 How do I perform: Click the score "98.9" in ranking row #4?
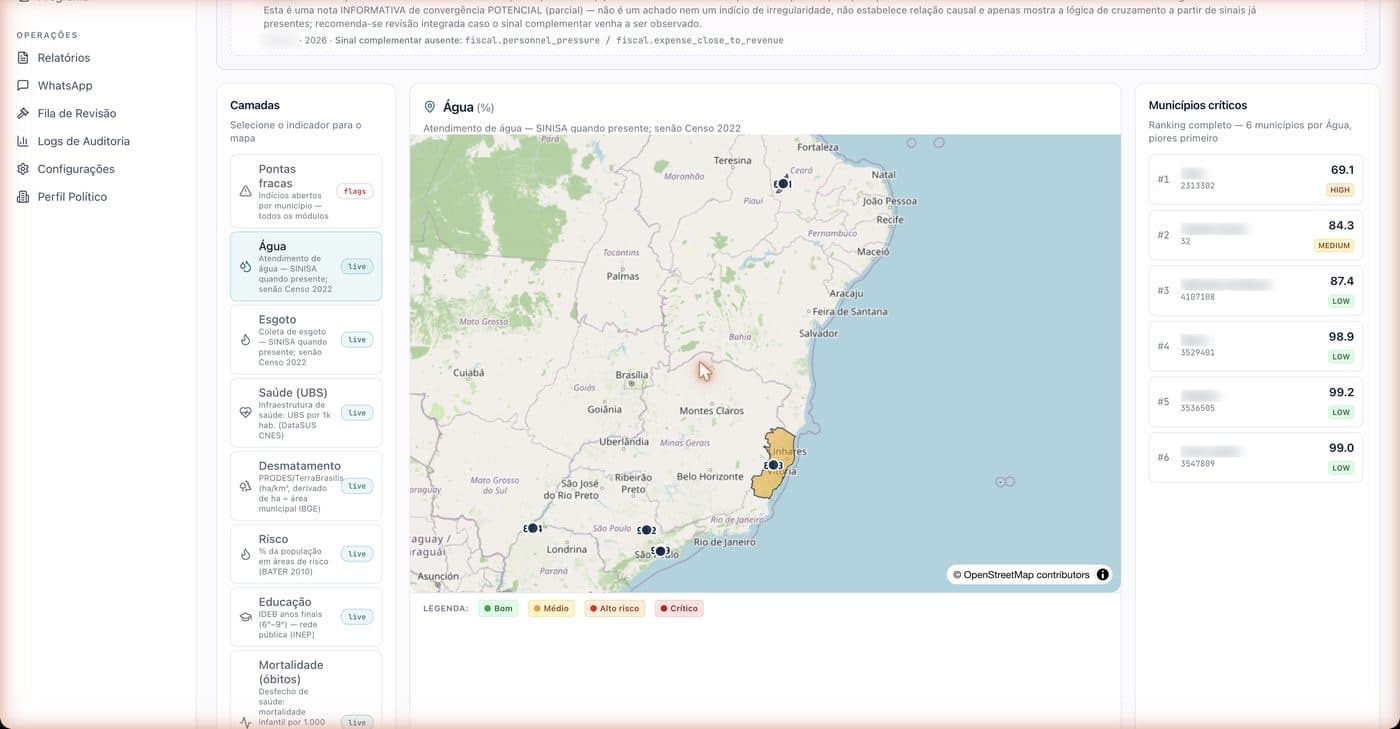pyautogui.click(x=1341, y=337)
